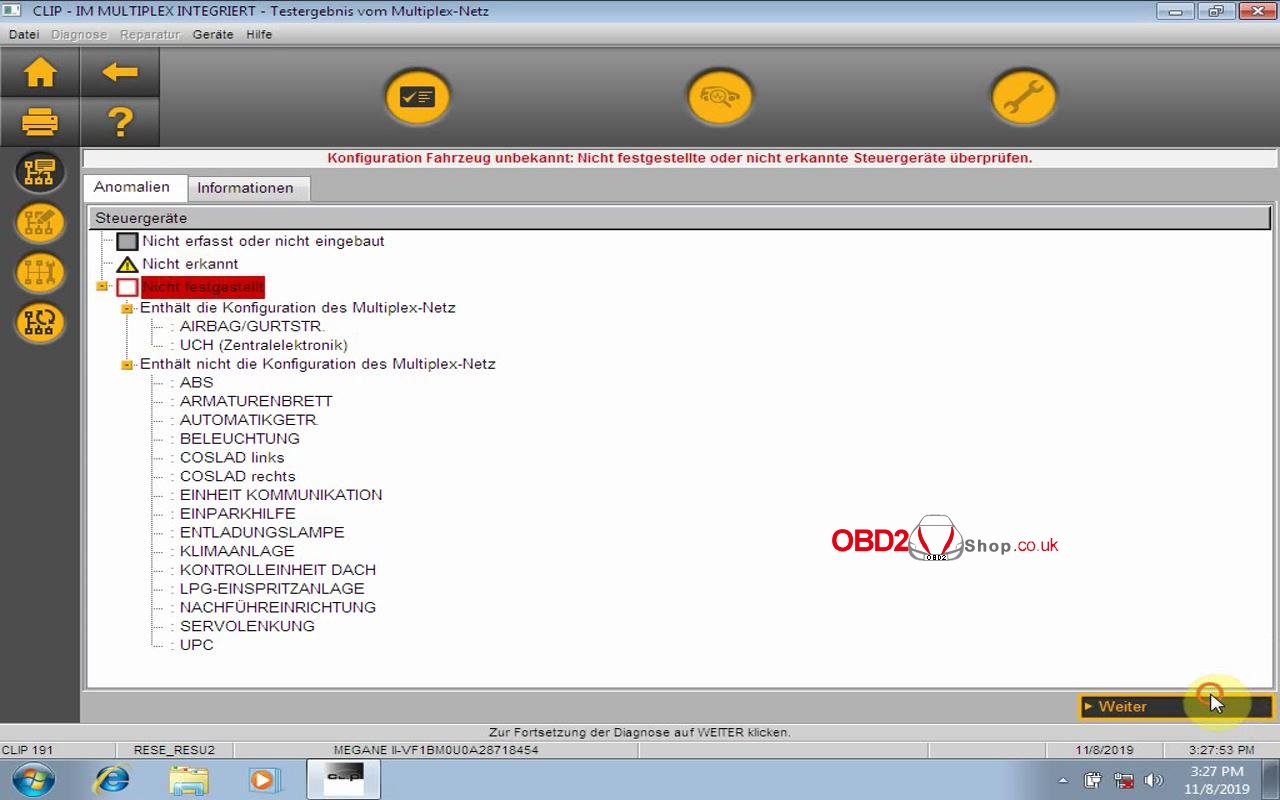The height and width of the screenshot is (800, 1280).
Task: Click the last circular sidebar network icon
Action: pyautogui.click(x=40, y=321)
